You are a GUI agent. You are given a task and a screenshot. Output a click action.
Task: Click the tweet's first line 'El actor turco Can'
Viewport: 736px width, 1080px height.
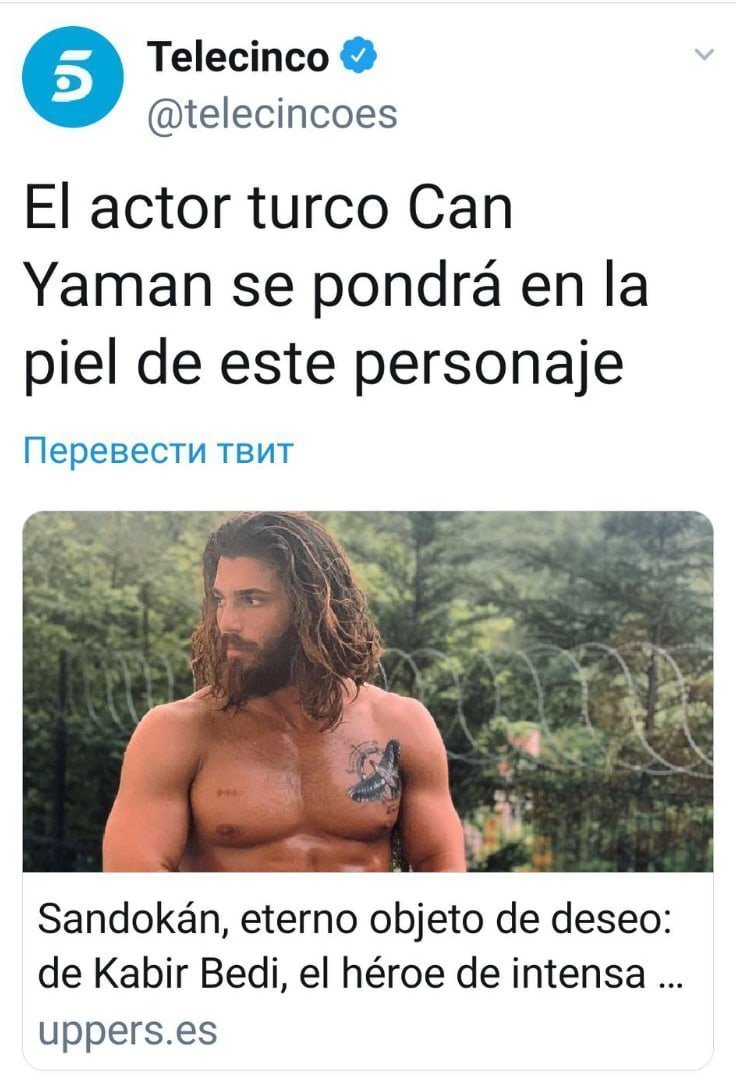pos(269,208)
